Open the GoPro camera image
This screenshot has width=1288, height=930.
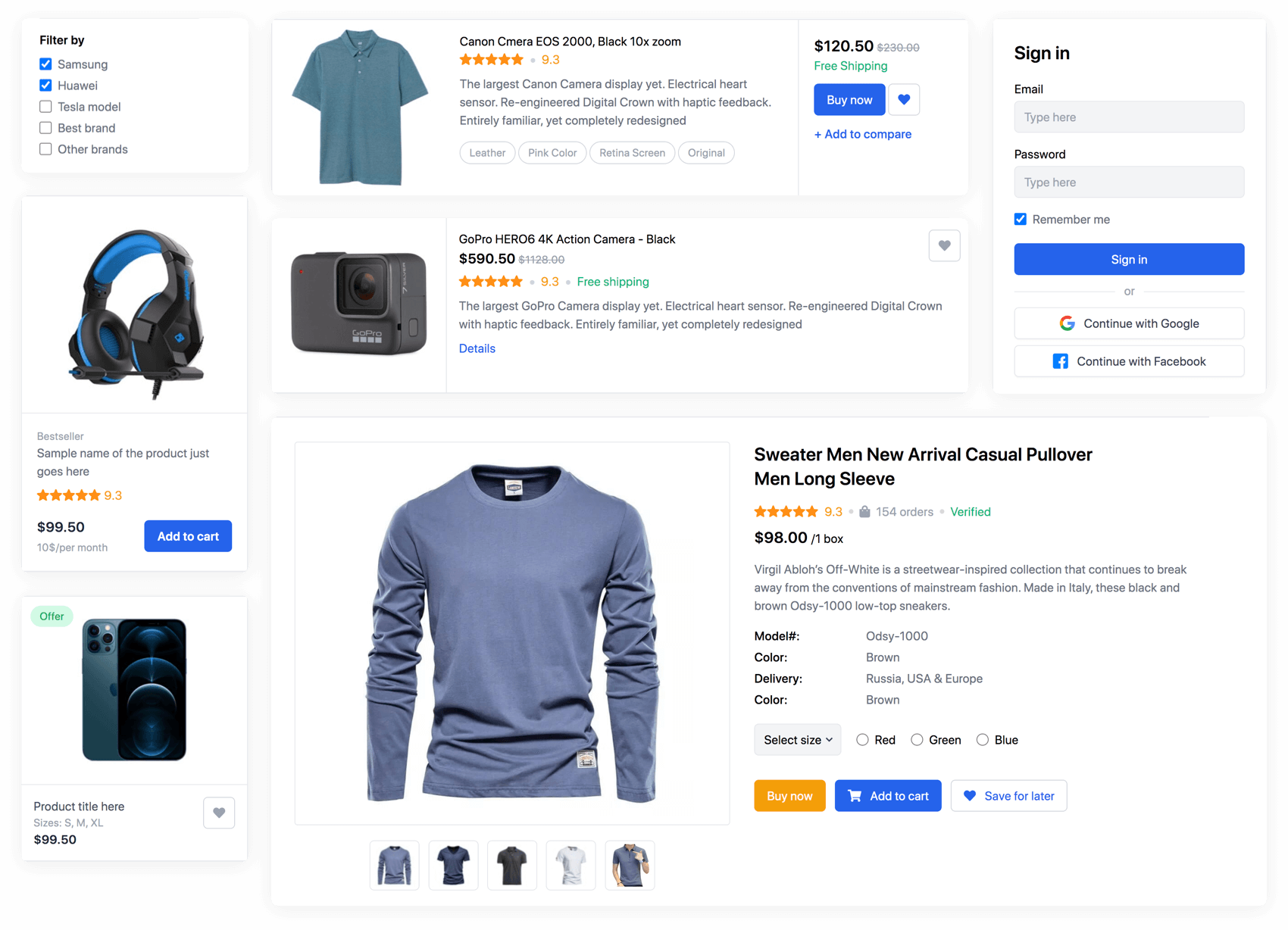pos(359,304)
